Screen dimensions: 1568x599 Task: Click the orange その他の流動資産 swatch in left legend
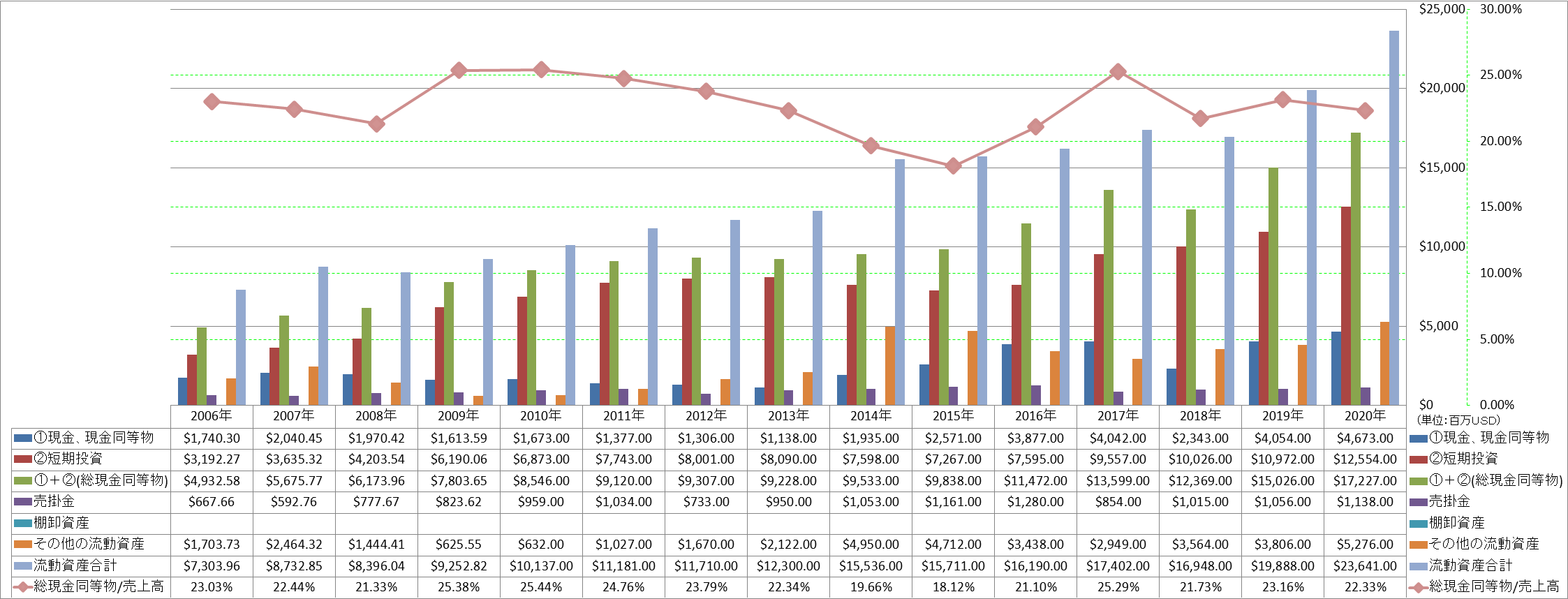pyautogui.click(x=23, y=545)
